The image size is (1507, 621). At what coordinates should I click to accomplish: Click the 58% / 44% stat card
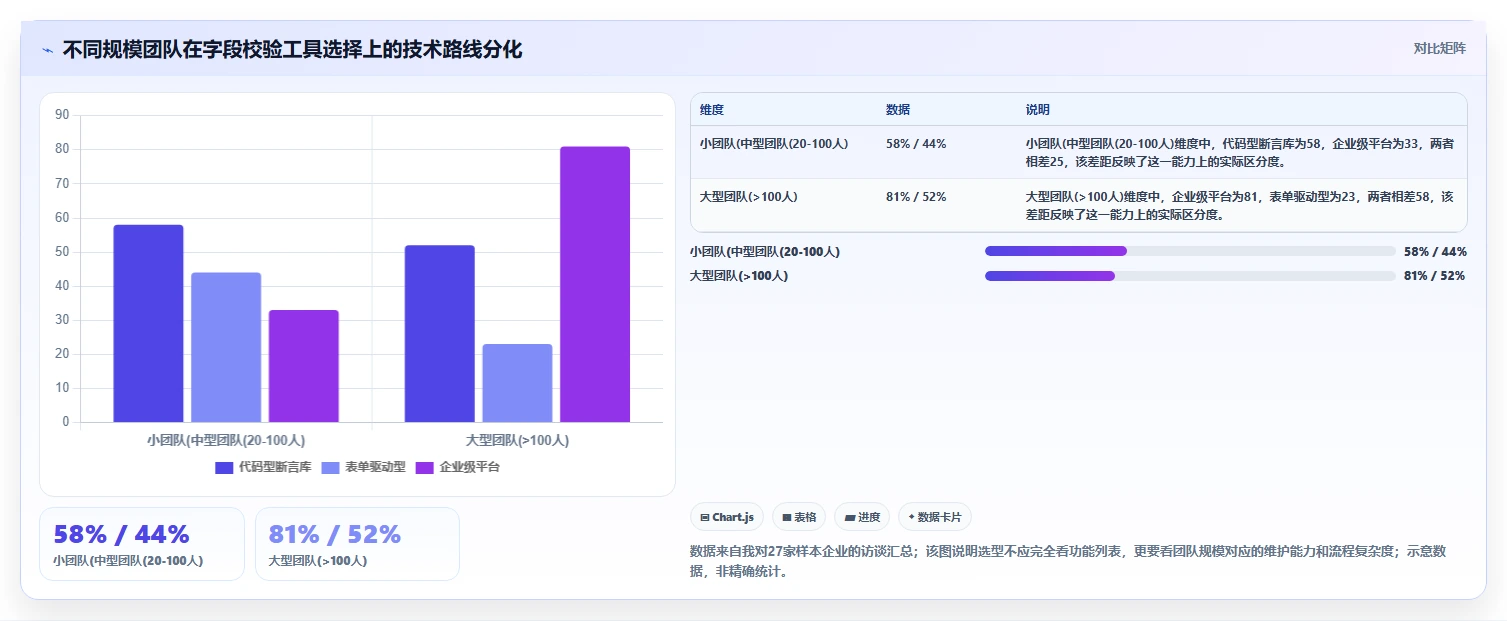tap(142, 544)
